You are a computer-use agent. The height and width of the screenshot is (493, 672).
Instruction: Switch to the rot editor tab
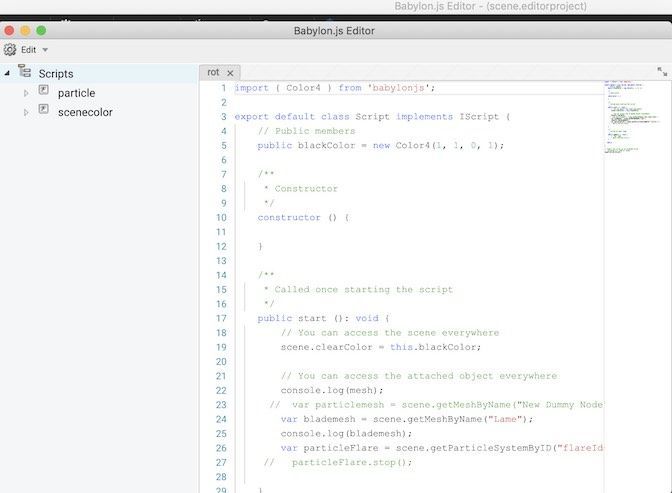[x=213, y=72]
